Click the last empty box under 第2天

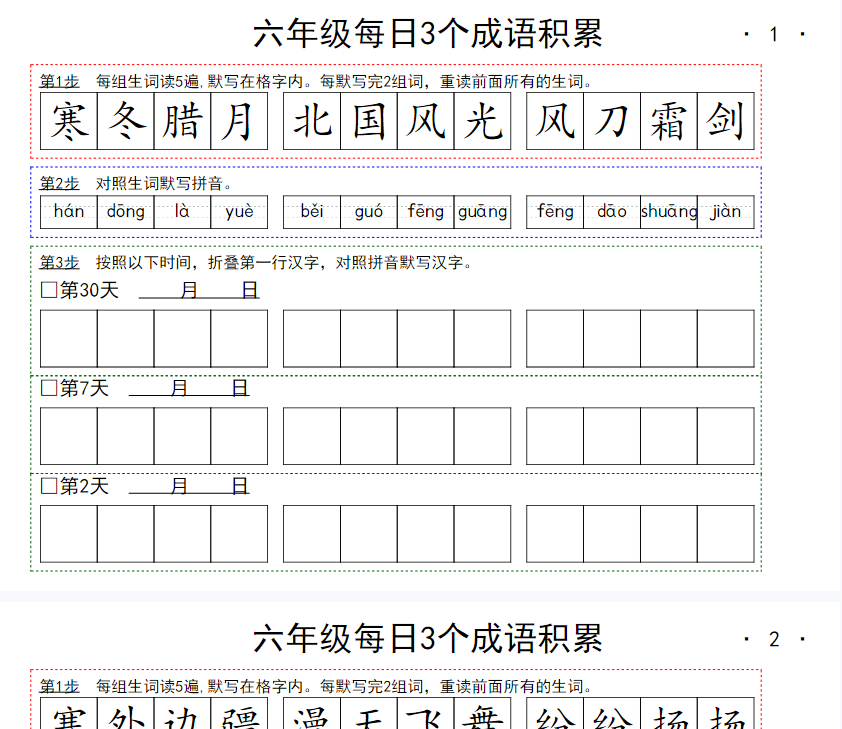tap(725, 534)
